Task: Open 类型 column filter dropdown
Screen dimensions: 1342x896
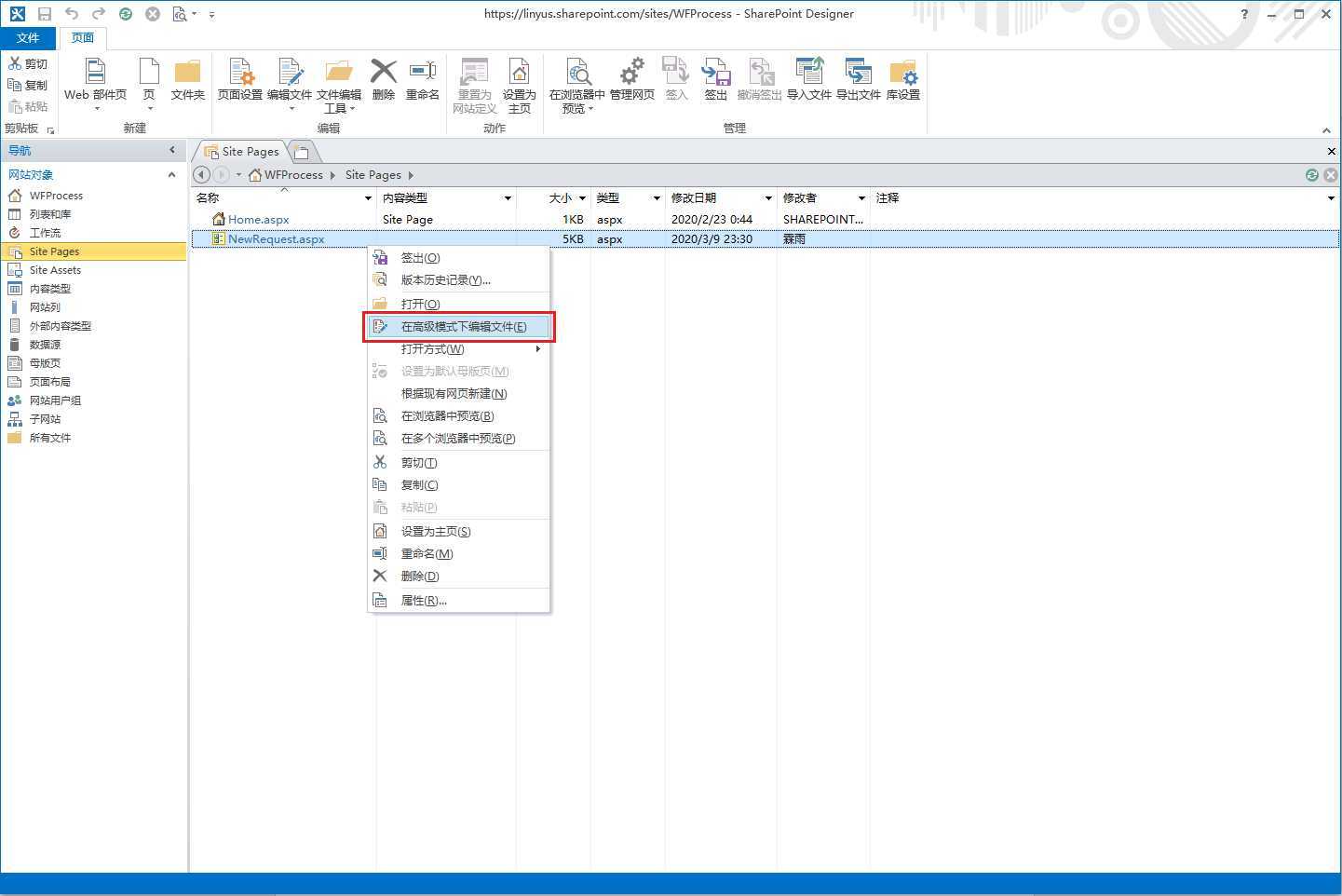Action: point(657,198)
